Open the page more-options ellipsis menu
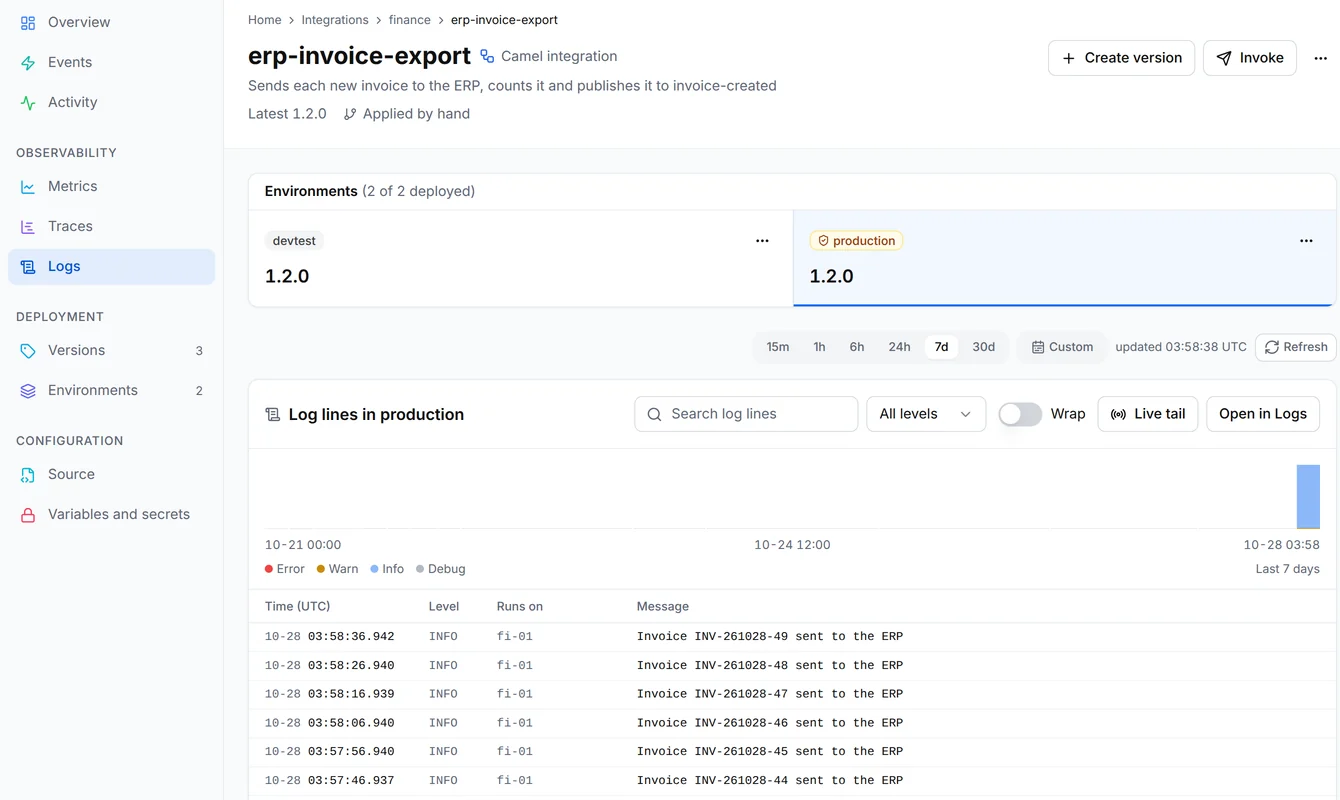 click(1320, 58)
